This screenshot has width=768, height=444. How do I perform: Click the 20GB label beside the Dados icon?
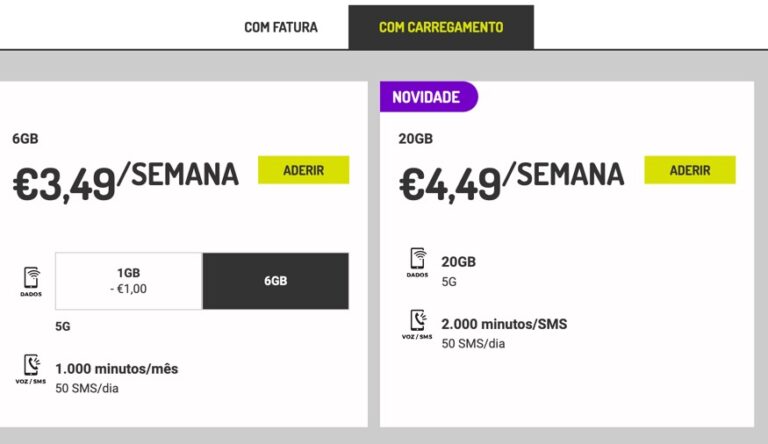click(458, 262)
